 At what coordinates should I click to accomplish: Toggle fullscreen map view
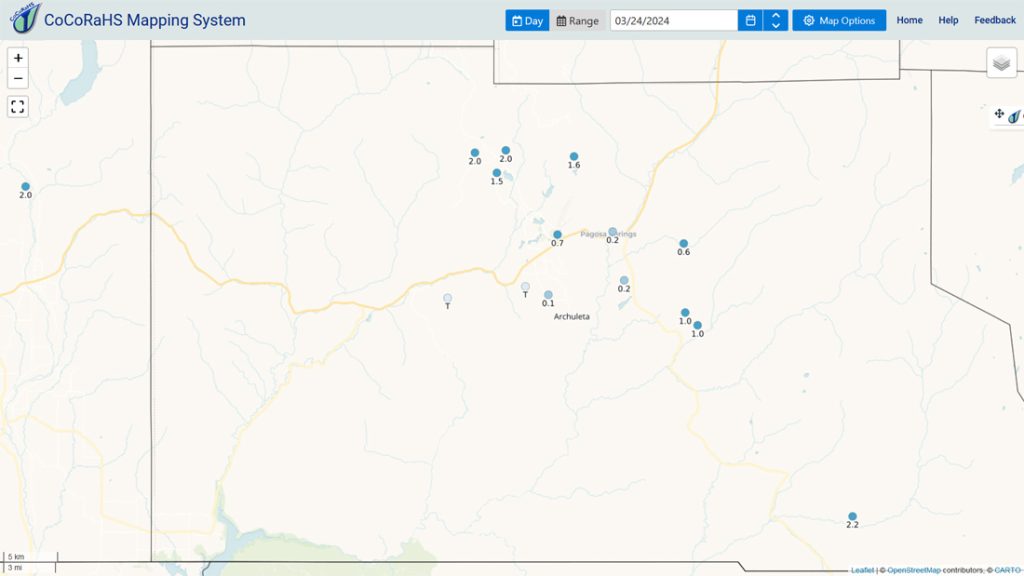(x=18, y=106)
